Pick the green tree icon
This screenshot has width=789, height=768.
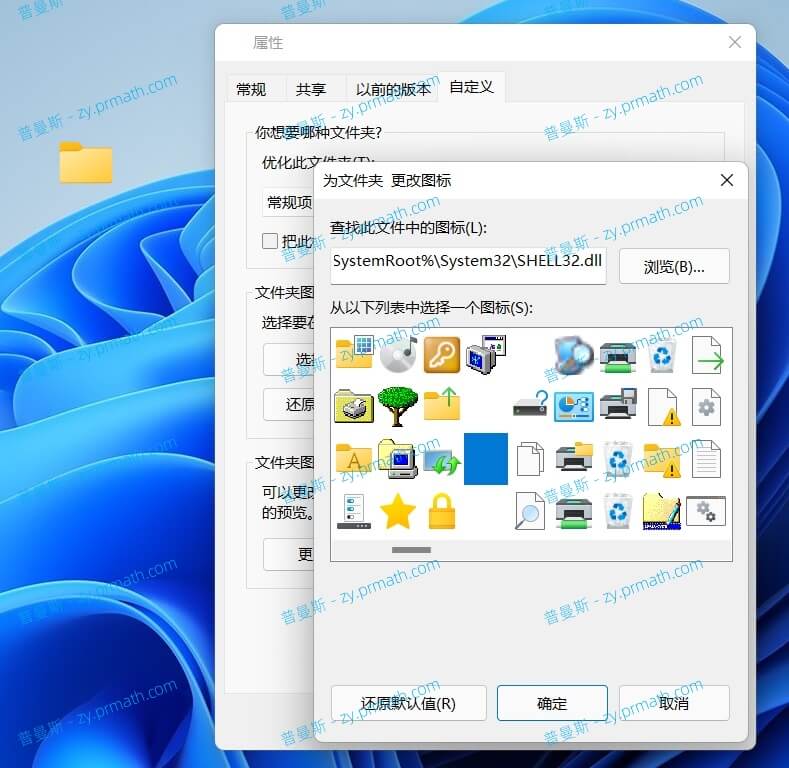[x=398, y=406]
